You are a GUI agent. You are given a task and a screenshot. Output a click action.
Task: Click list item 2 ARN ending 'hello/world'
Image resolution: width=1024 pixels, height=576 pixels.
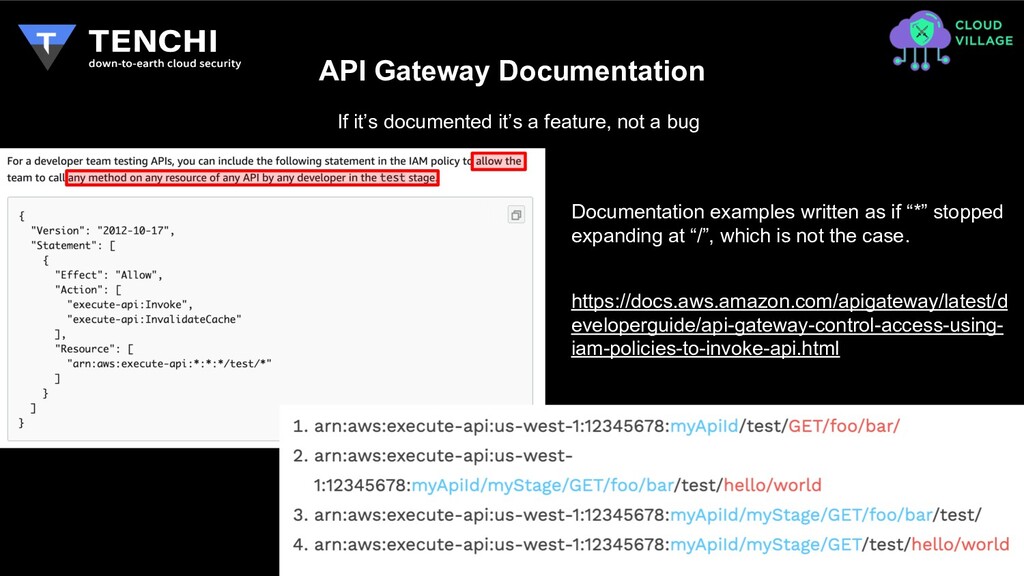click(557, 470)
